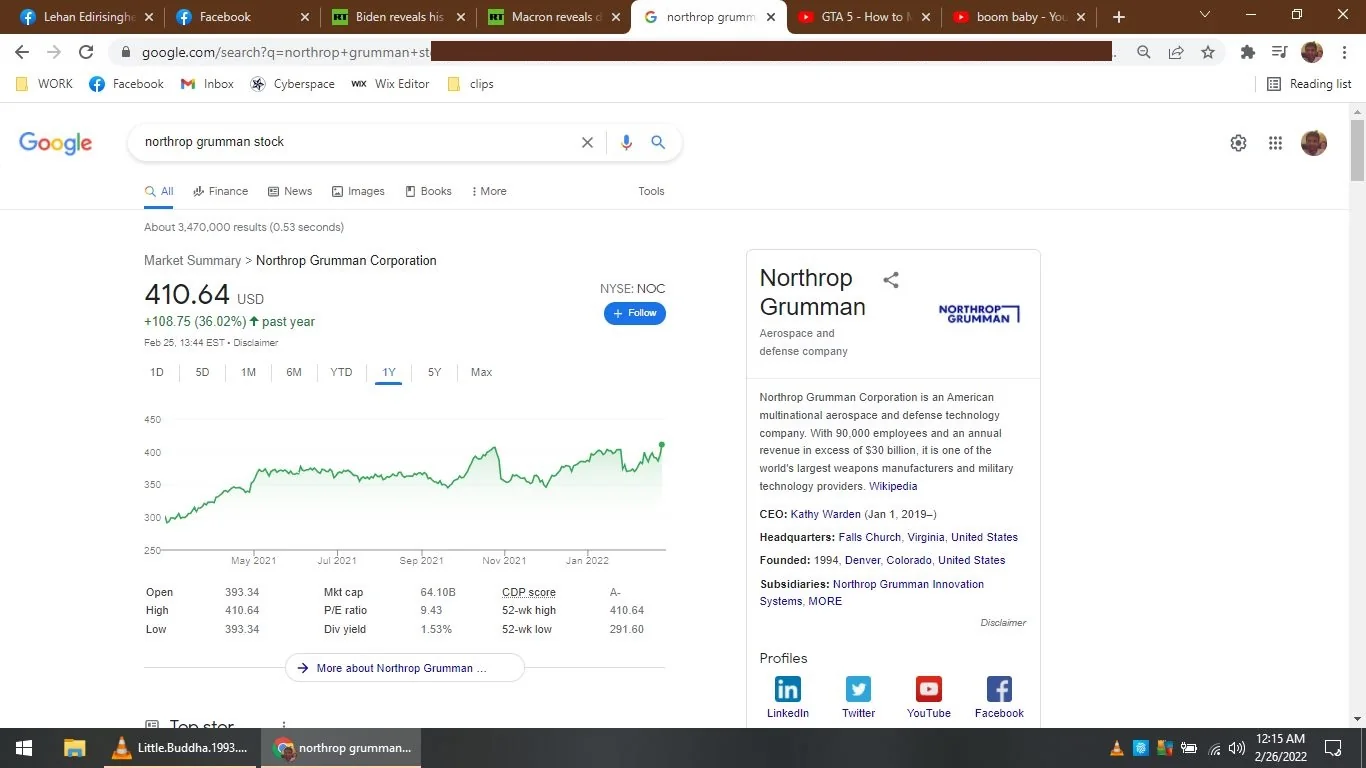Screen dimensions: 1366x768
Task: Open the CDP score label link
Action: click(x=528, y=592)
